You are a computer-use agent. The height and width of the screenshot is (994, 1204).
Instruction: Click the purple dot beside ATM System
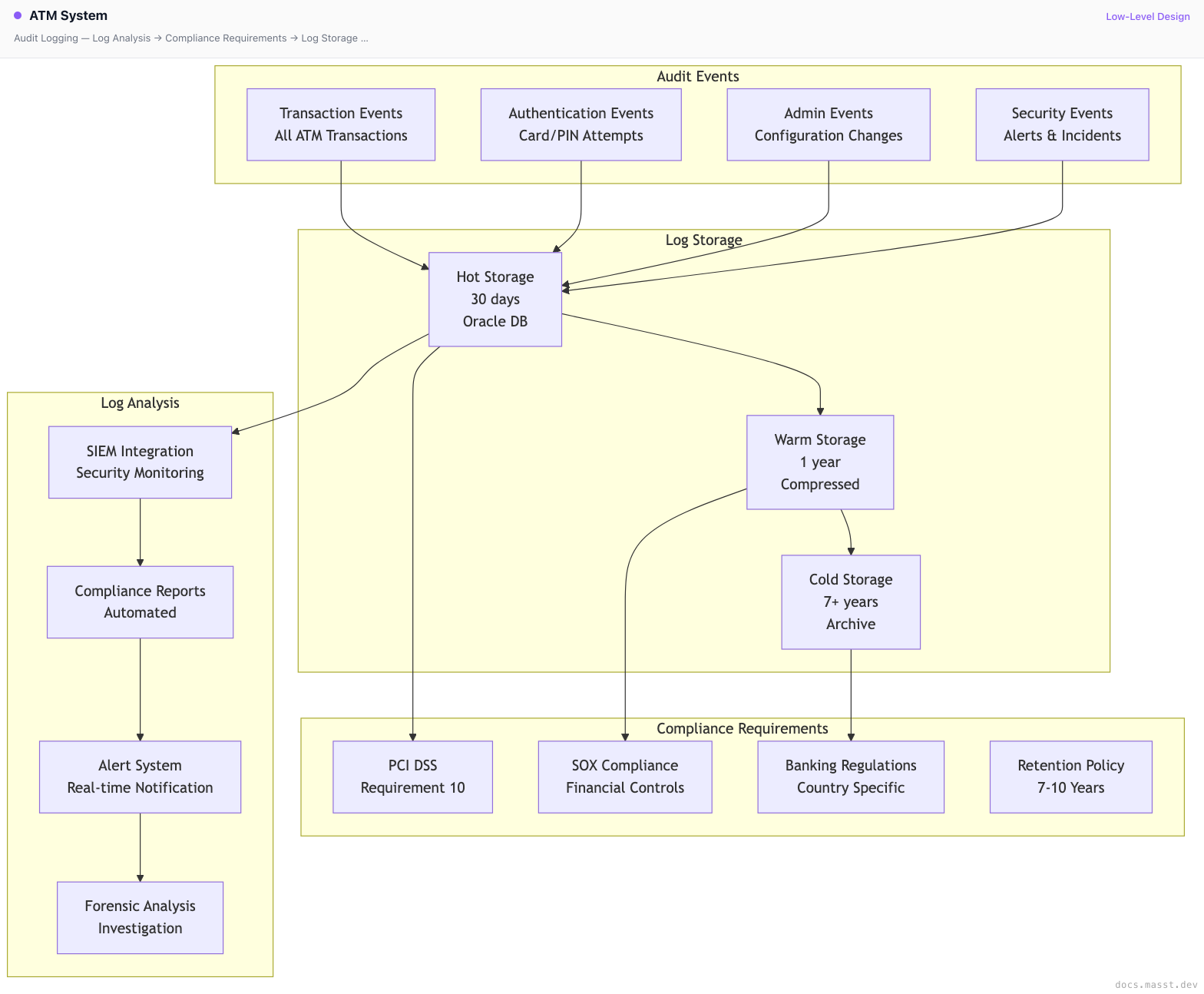tap(18, 15)
